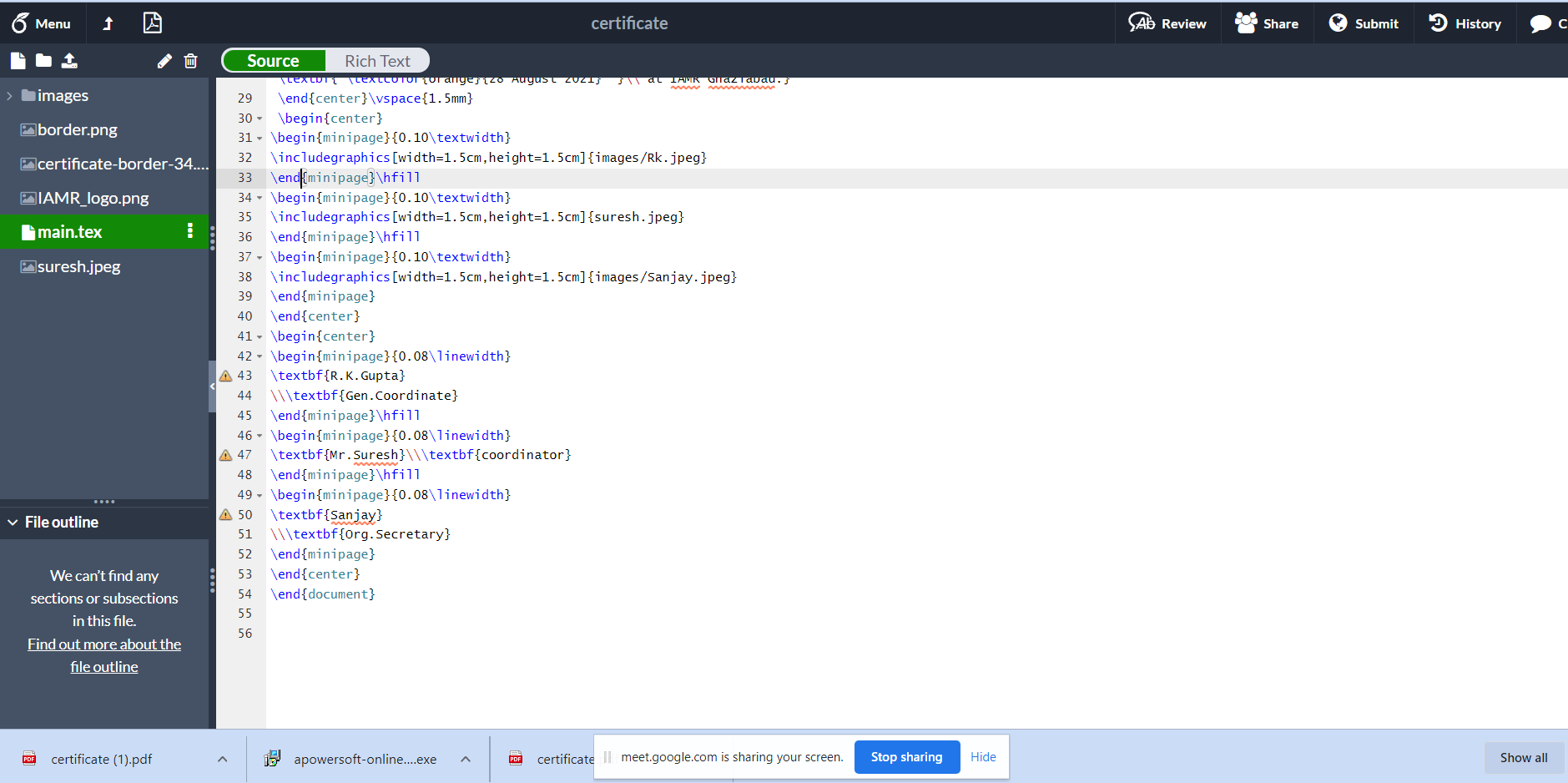Image resolution: width=1568 pixels, height=783 pixels.
Task: Open options arrow for apowersoft download
Action: pyautogui.click(x=466, y=759)
